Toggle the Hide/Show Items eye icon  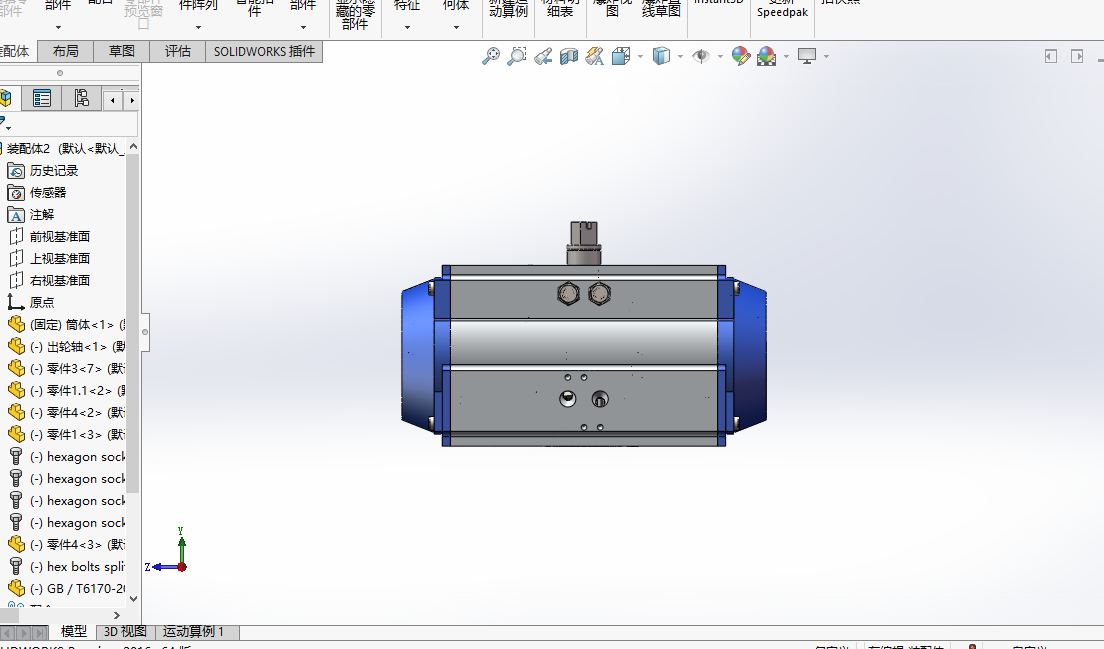[x=701, y=56]
